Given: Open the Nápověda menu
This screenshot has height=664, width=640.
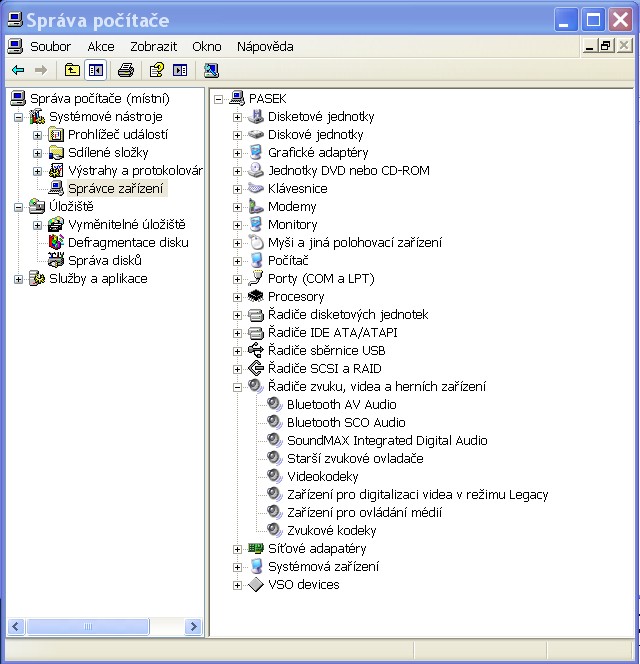Looking at the screenshot, I should tap(265, 46).
